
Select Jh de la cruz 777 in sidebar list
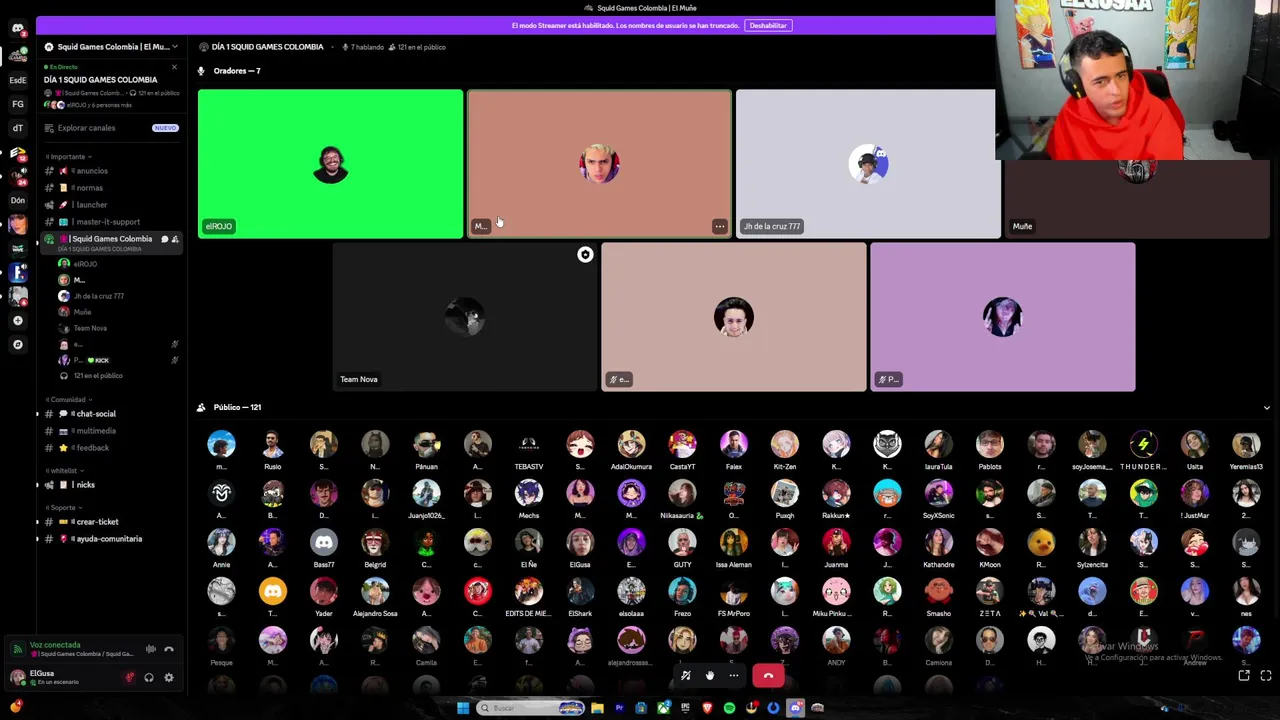[x=98, y=296]
